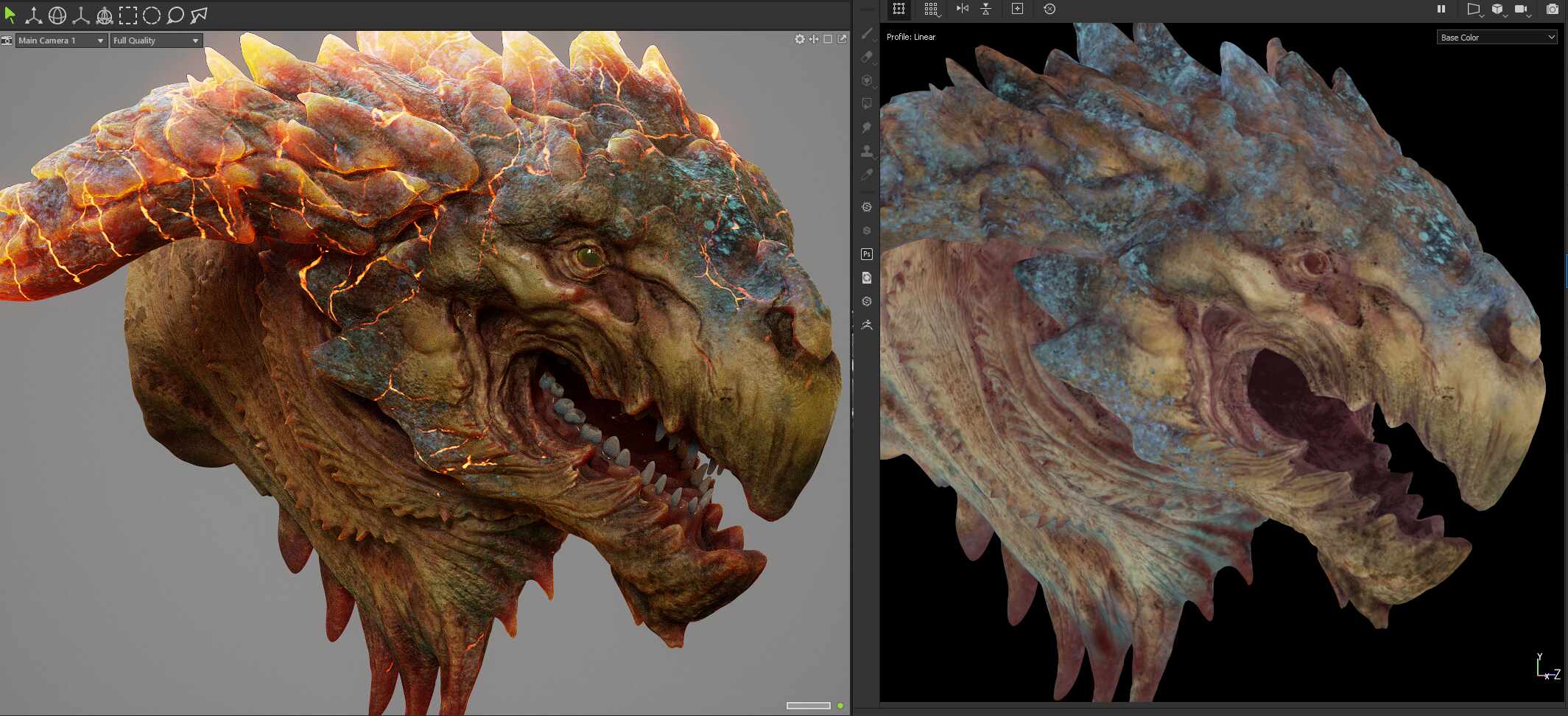Open Toolbag viewport settings gear
The height and width of the screenshot is (716, 1568).
(x=800, y=39)
